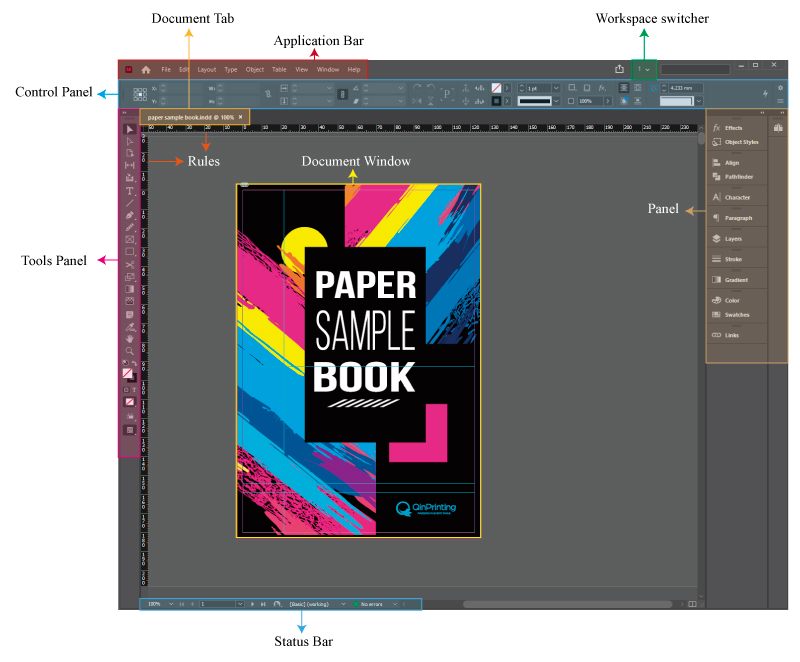Select the Direct Selection tool
Screen dimensions: 800x662
(130, 141)
